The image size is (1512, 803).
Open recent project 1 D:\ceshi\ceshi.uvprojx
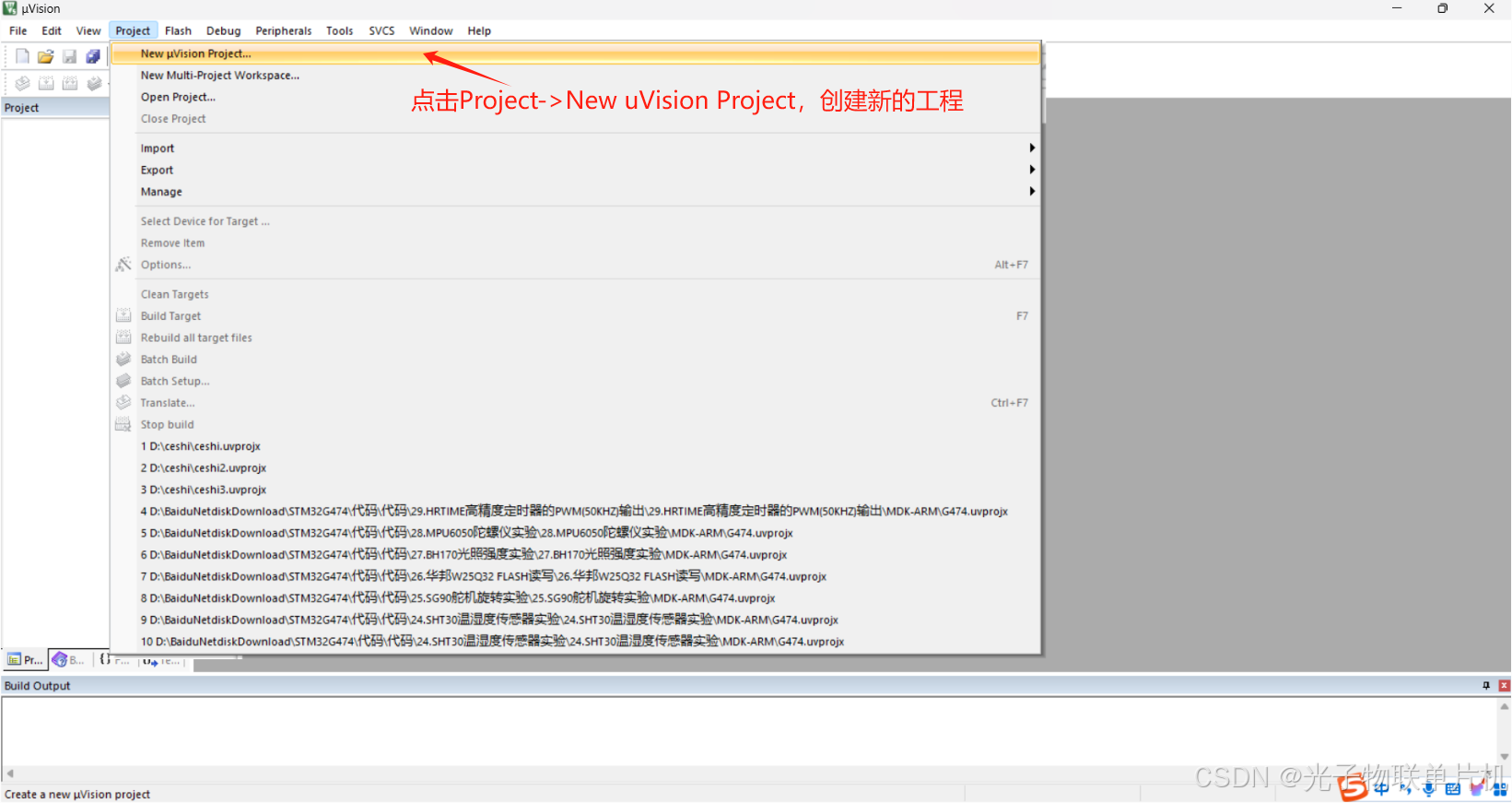coord(576,446)
